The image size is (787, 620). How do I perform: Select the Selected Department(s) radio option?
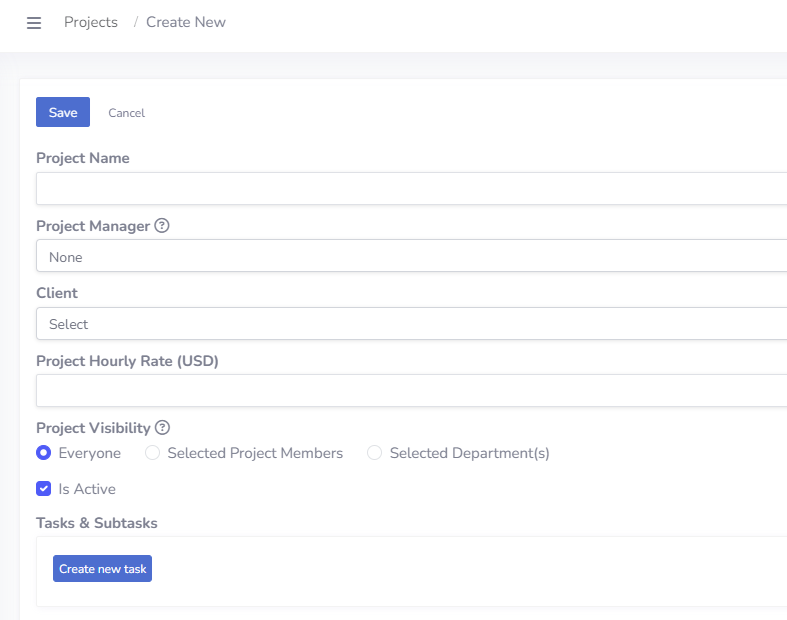(375, 453)
